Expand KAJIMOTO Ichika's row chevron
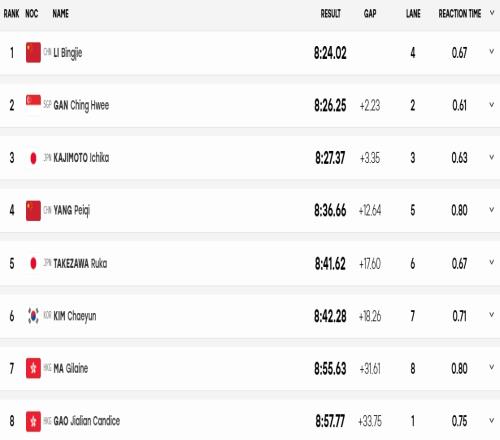Image resolution: width=500 pixels, height=440 pixels. 491,157
